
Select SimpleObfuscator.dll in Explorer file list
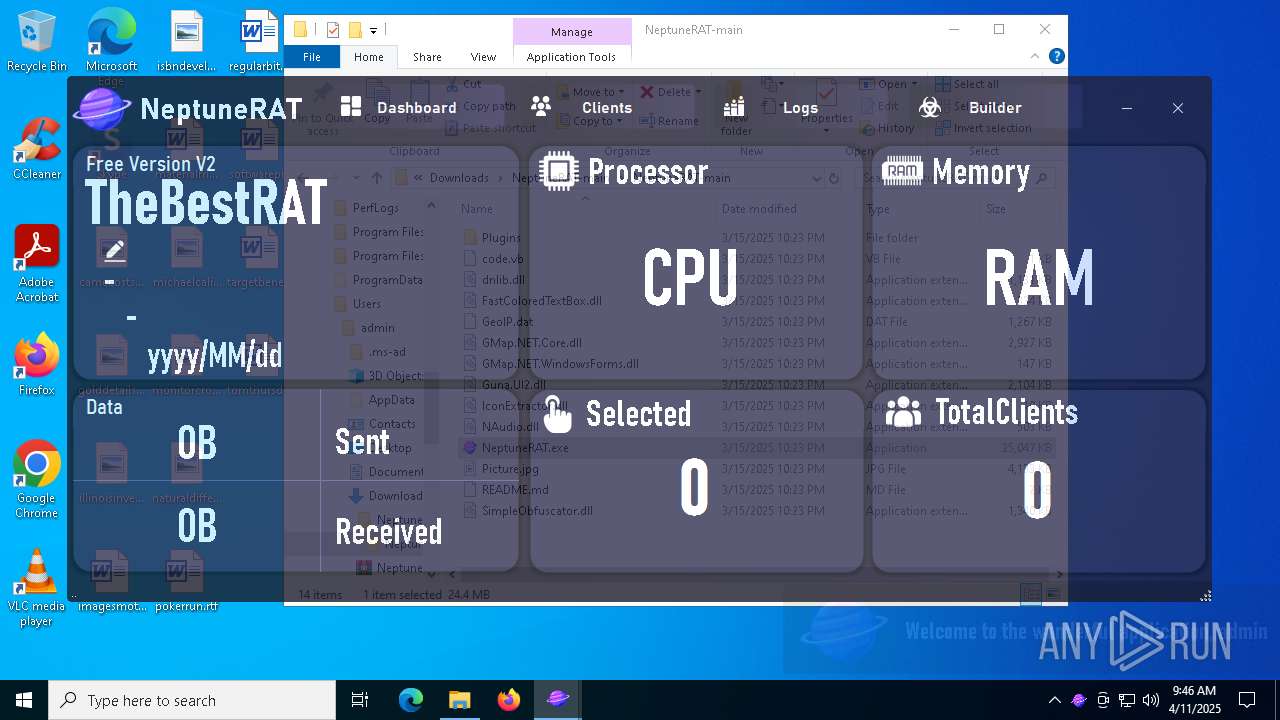pyautogui.click(x=537, y=510)
